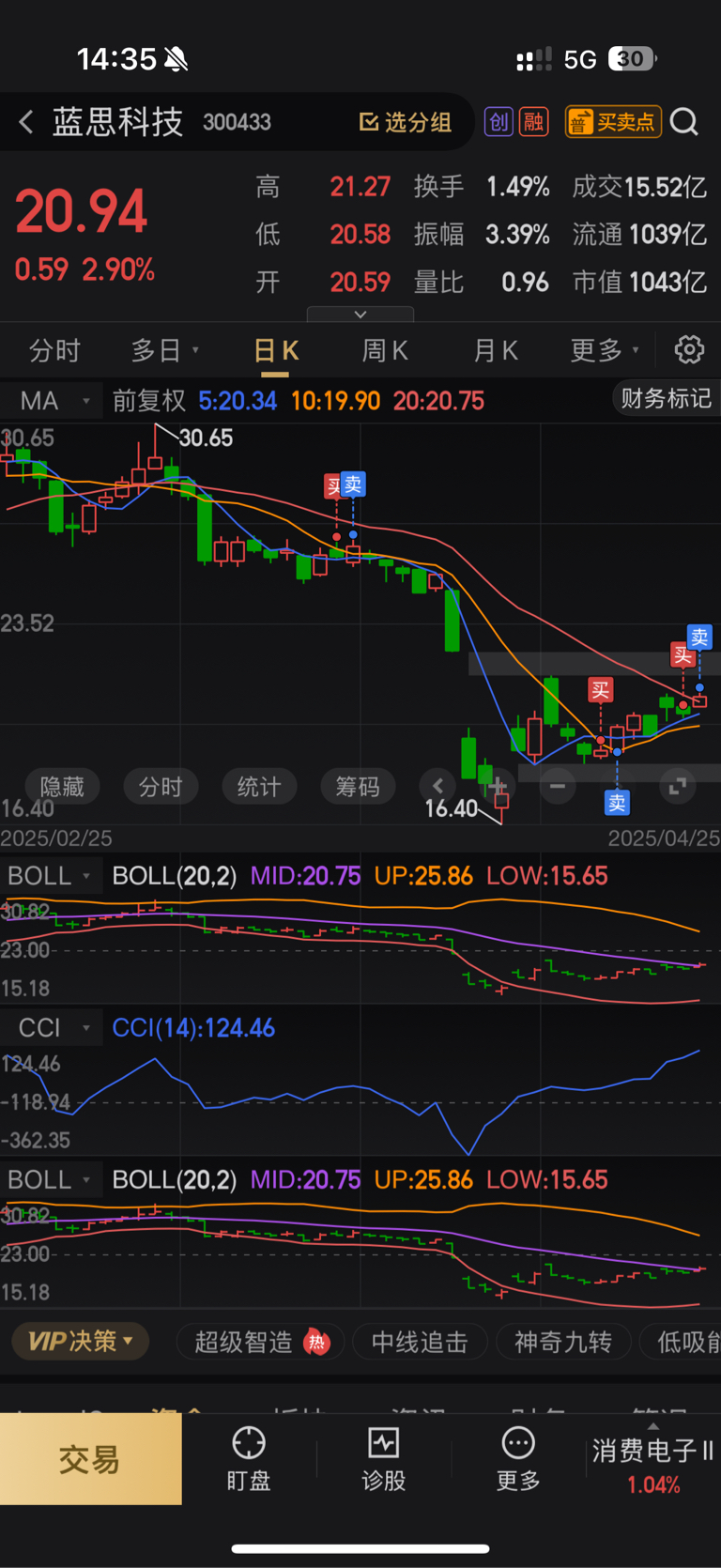
Task: Open 统计 statistics pill
Action: (259, 786)
